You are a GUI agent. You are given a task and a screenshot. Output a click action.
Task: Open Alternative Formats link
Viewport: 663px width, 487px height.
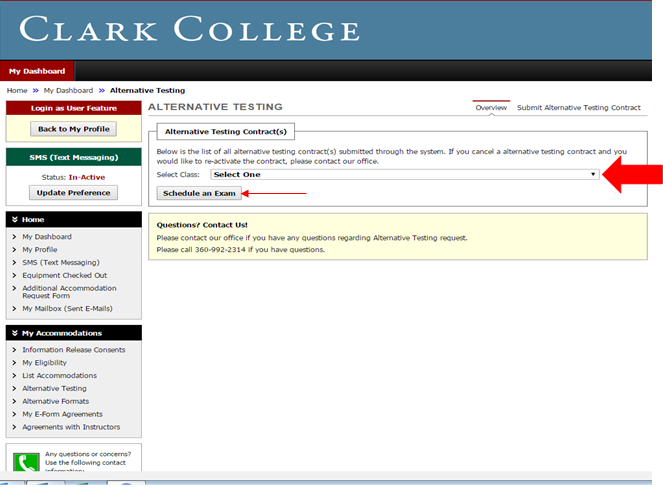(55, 401)
